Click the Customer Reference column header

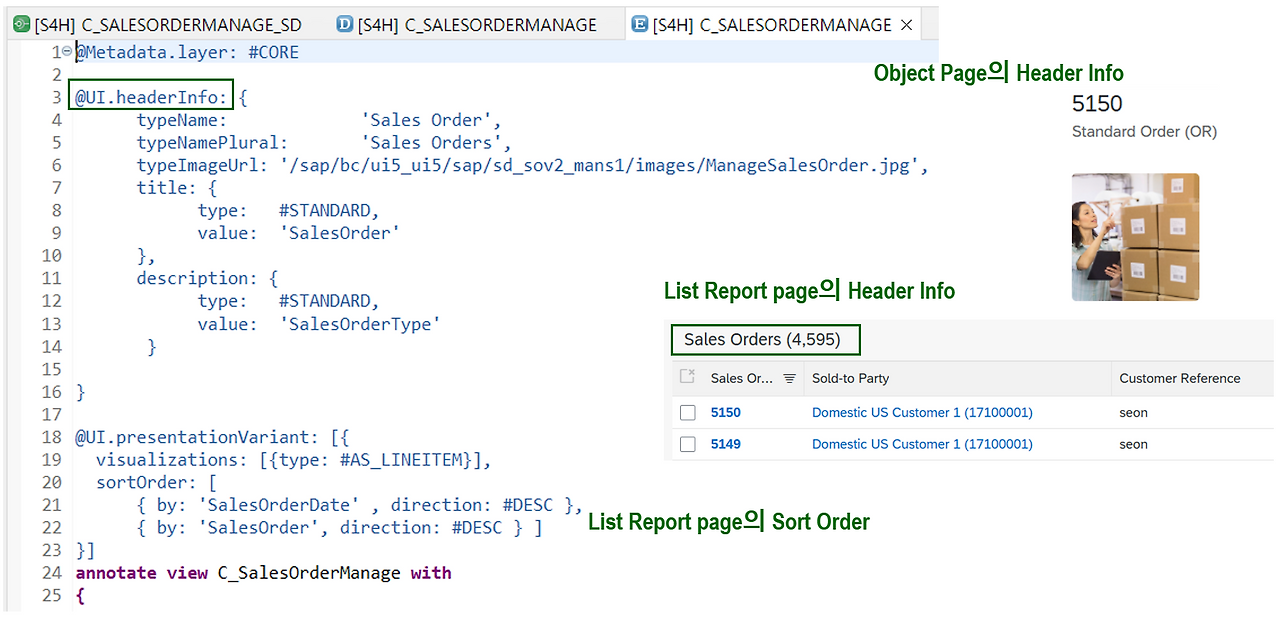[x=1180, y=378]
